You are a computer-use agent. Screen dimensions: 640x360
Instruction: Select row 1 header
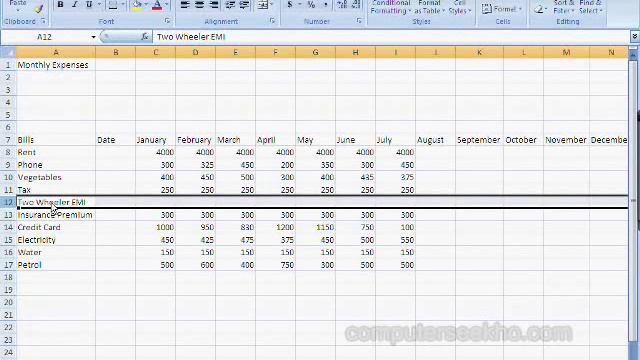coord(8,65)
